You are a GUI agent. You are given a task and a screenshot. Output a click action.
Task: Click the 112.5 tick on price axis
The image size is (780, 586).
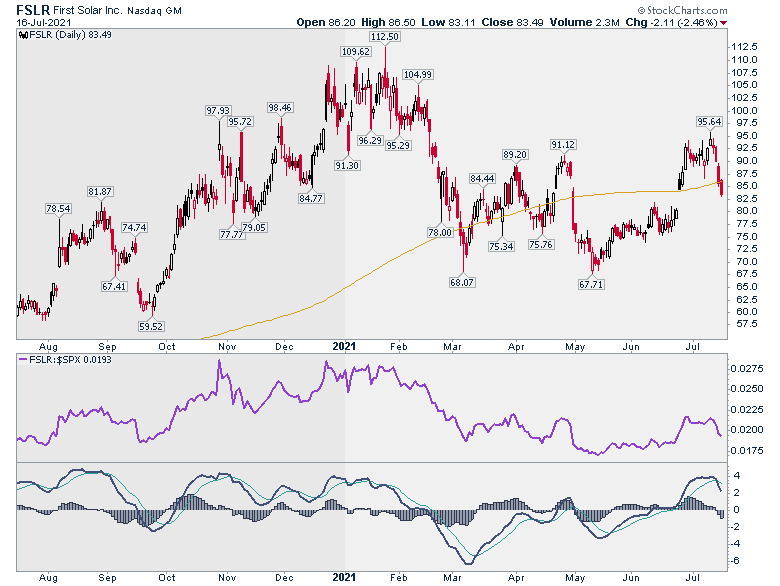coord(744,47)
